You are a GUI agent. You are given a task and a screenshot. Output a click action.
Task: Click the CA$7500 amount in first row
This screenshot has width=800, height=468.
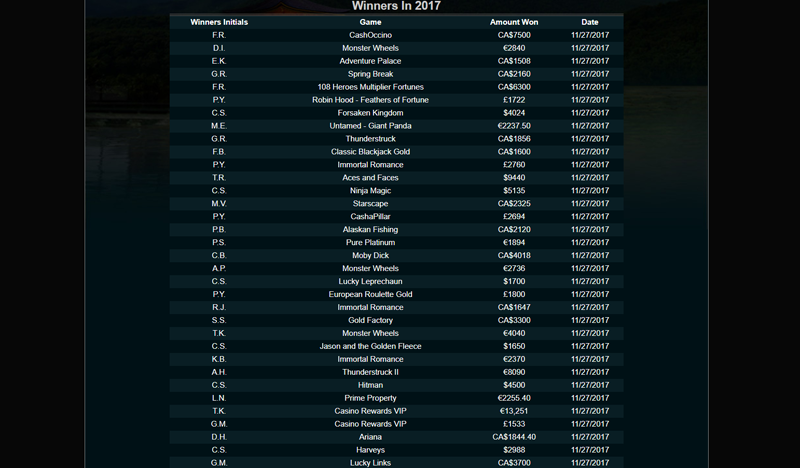click(514, 35)
